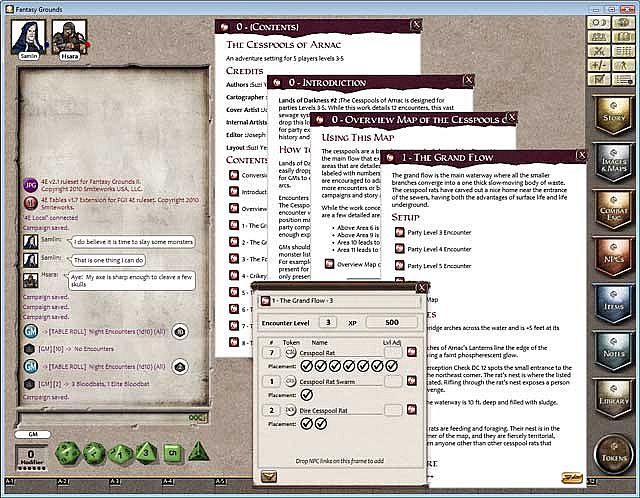Click Night Encounters table roll message from second roll
Image resolution: width=640 pixels, height=498 pixels.
(x=104, y=367)
